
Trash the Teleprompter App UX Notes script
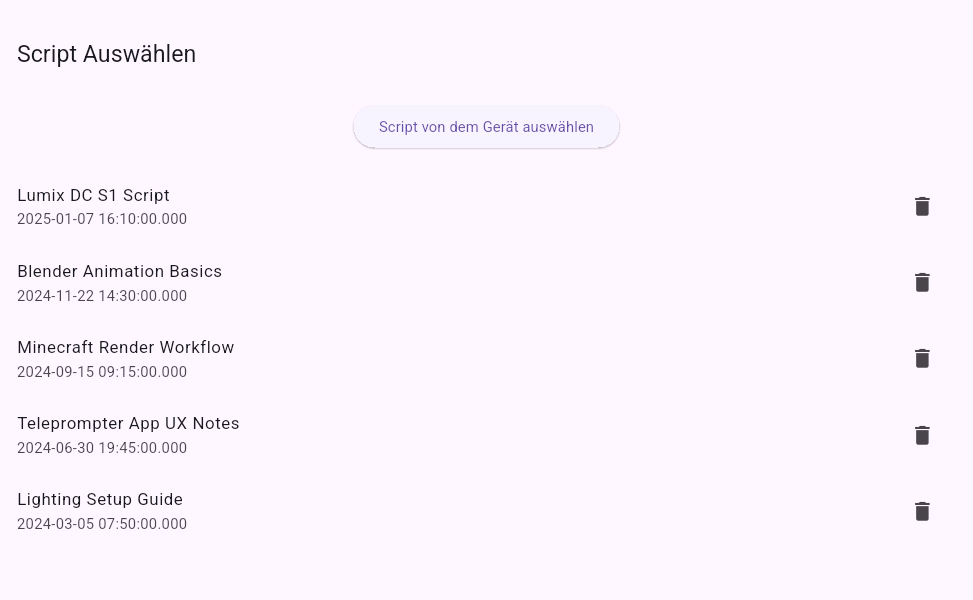[x=922, y=435]
